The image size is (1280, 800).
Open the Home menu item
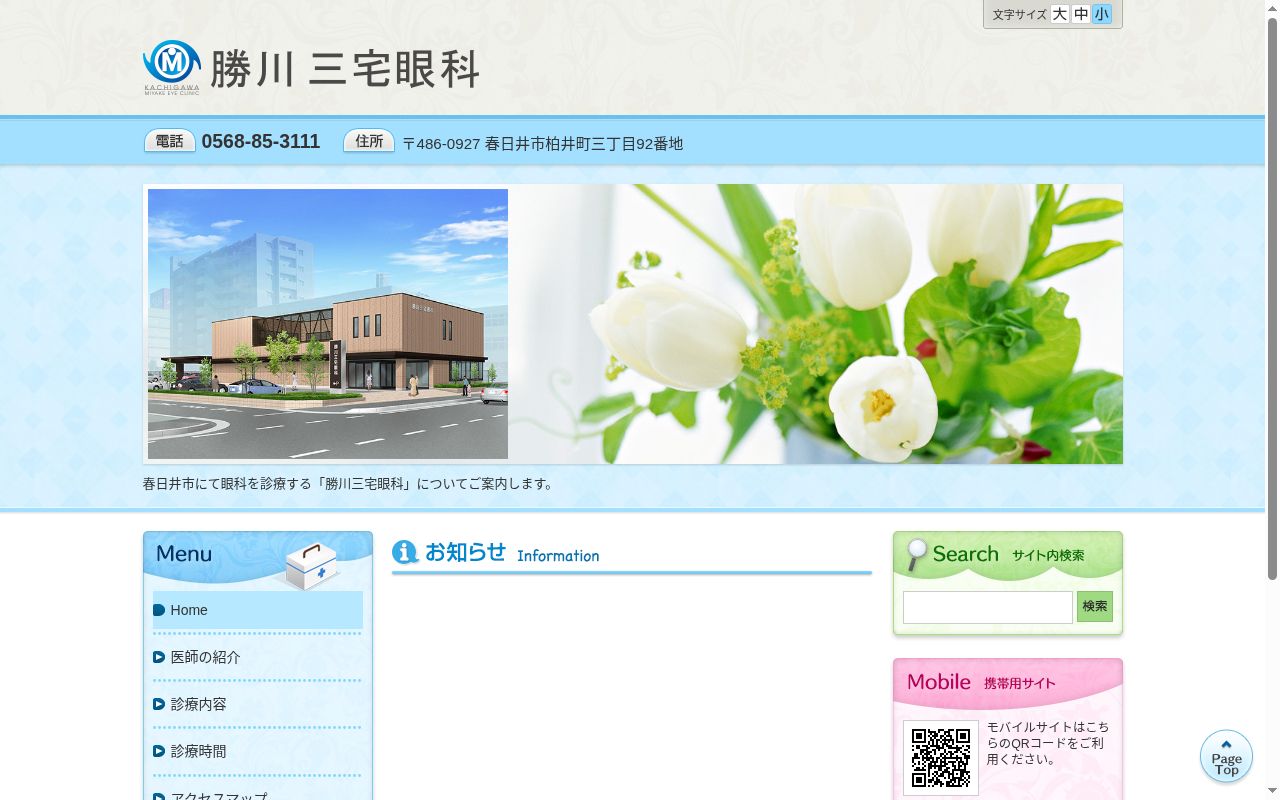pos(258,610)
